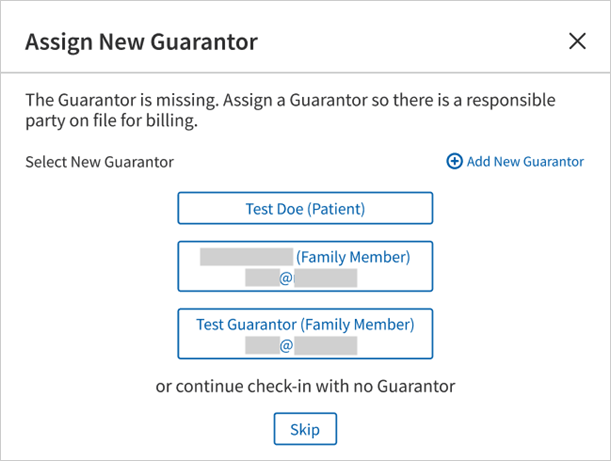Click the (Patient) text in the first option
611x461 pixels.
pos(336,209)
